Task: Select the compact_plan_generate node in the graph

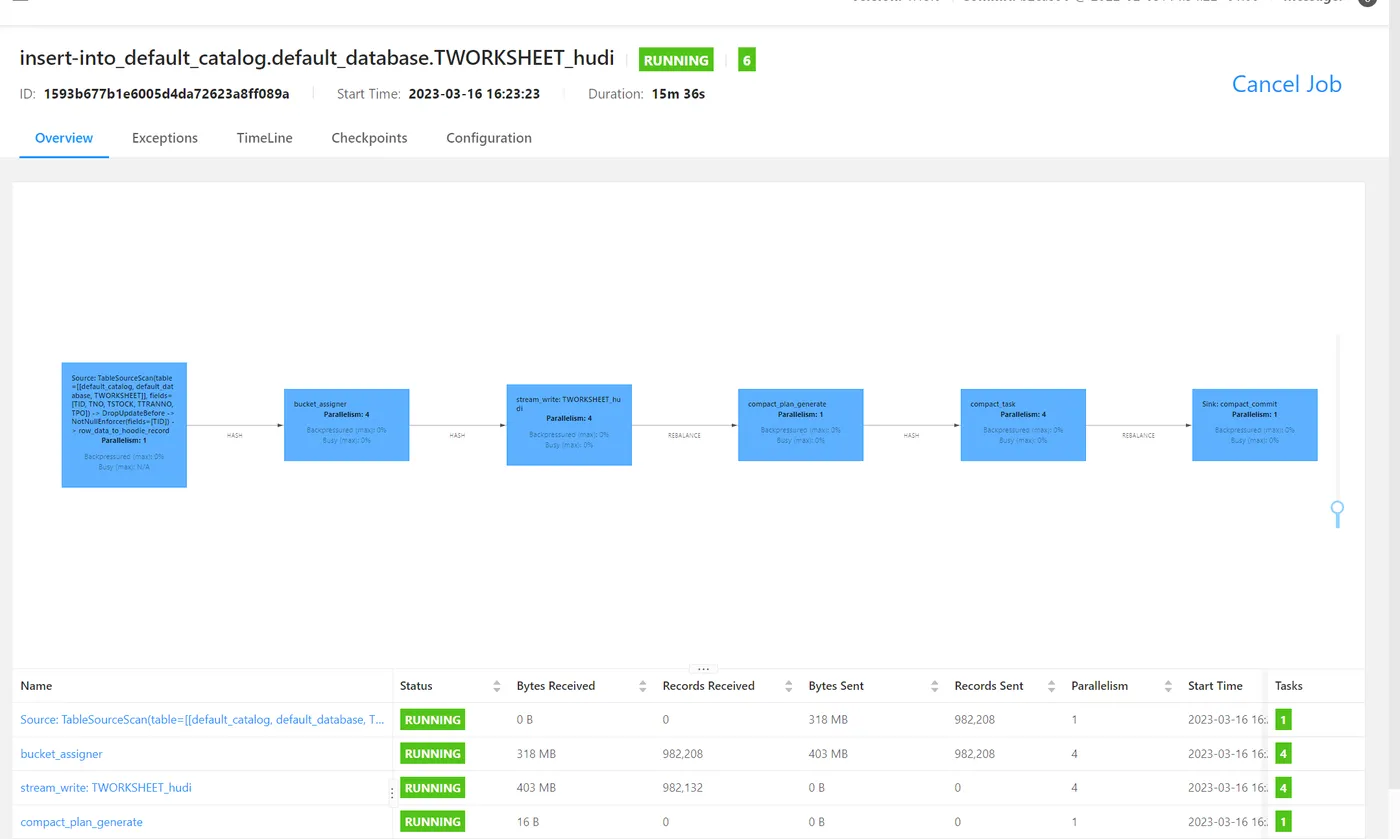Action: [x=801, y=425]
